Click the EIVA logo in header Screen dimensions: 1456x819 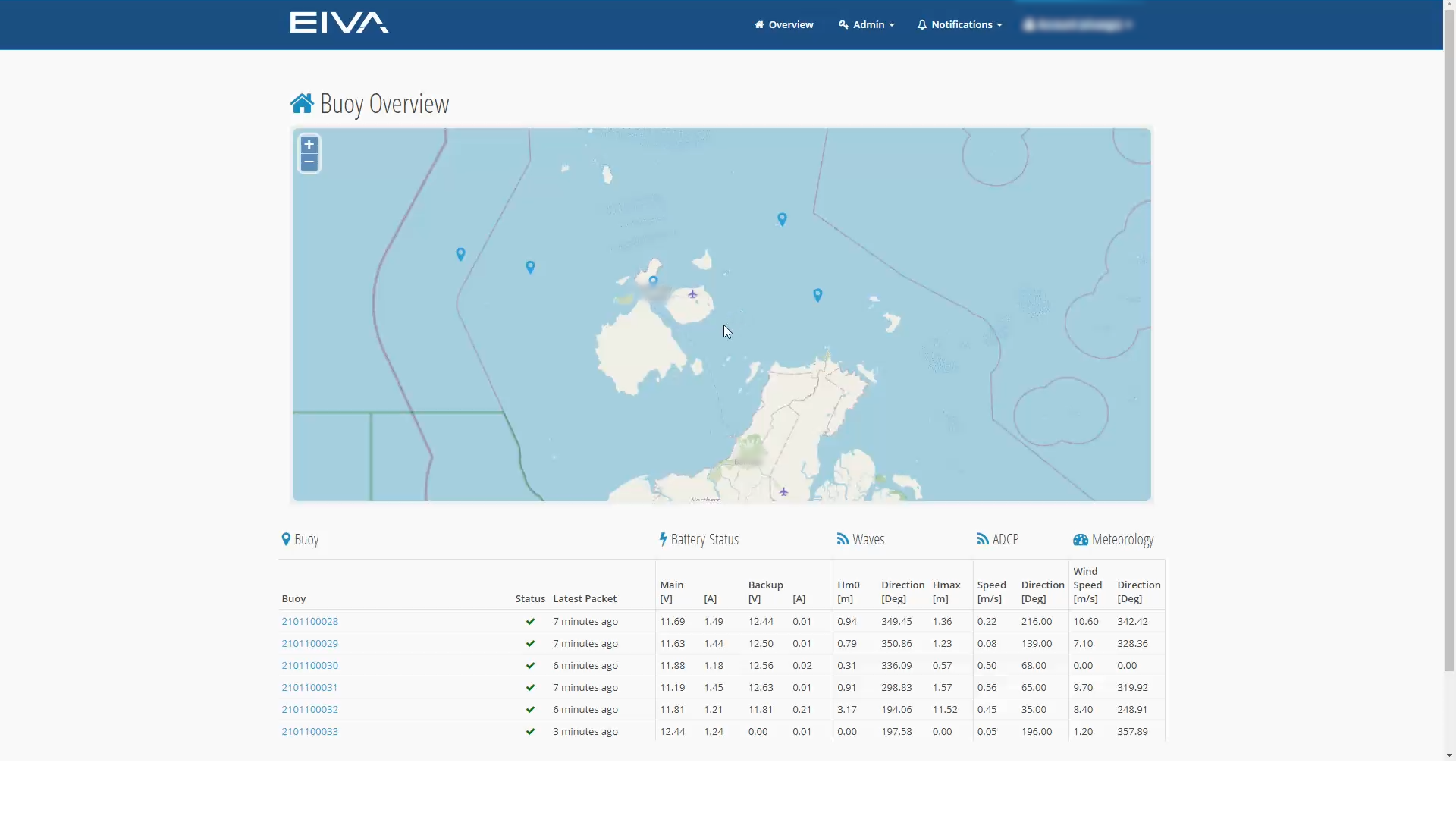tap(339, 23)
